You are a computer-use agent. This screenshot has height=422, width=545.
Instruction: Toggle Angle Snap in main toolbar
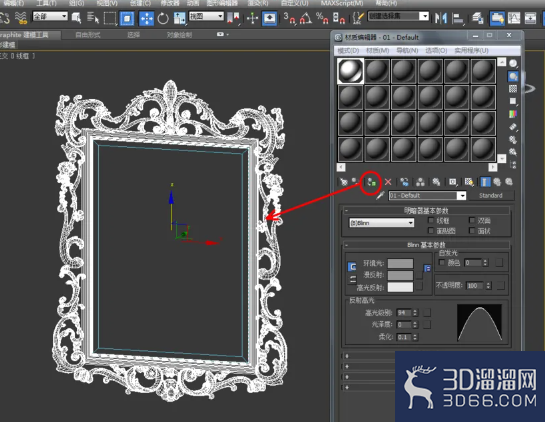306,18
